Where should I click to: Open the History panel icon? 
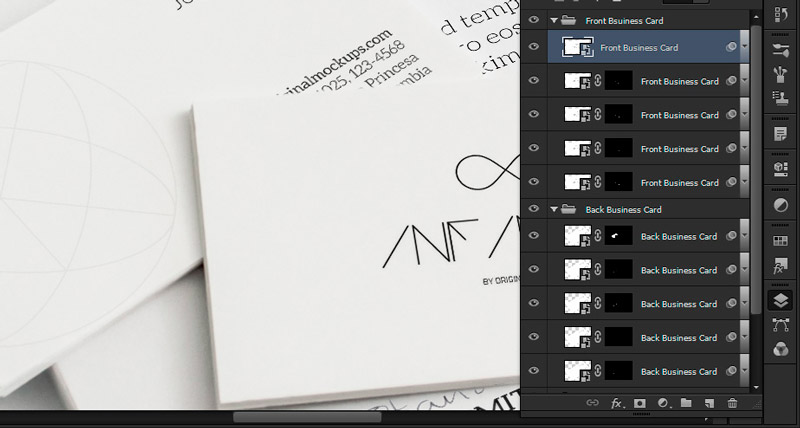(x=781, y=14)
